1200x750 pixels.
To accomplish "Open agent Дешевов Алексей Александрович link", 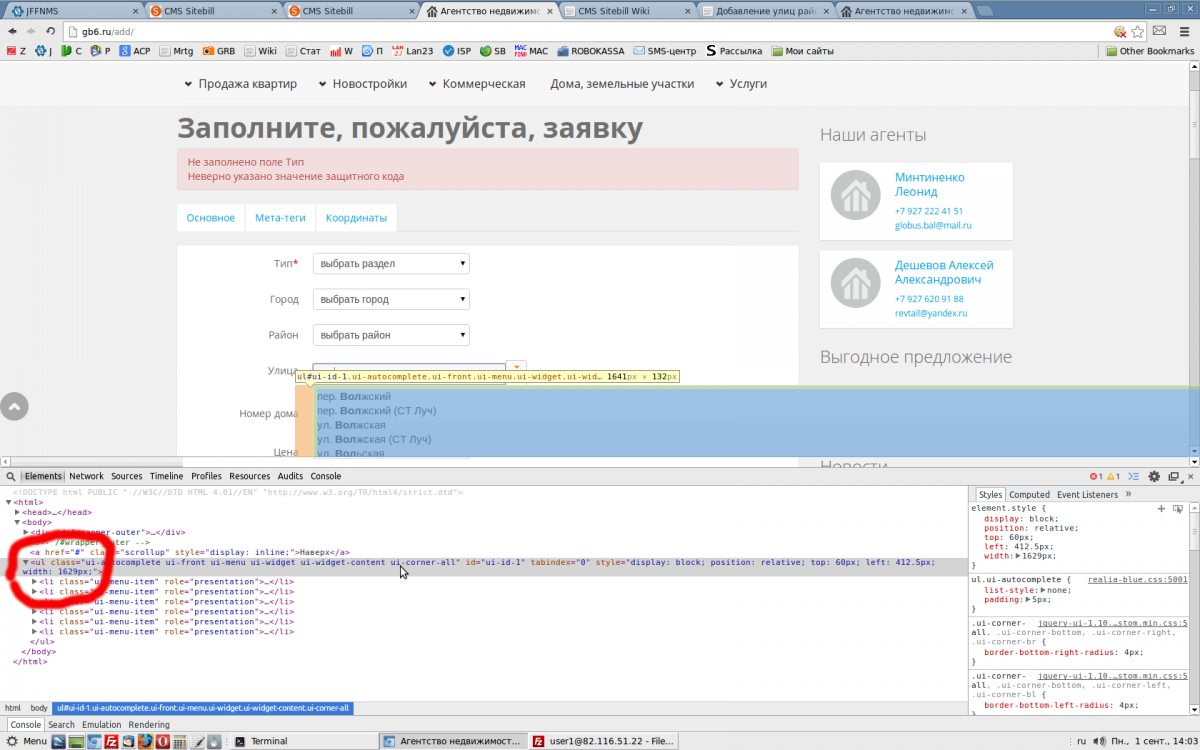I will coord(944,272).
